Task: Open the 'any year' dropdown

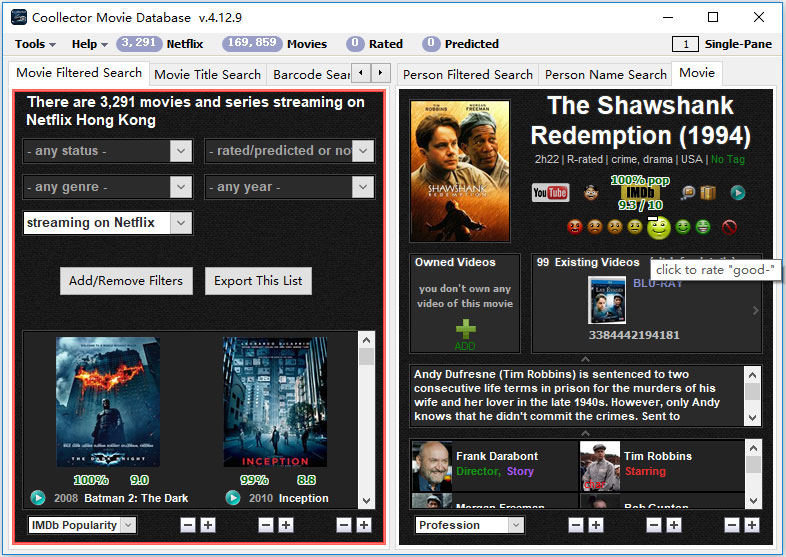Action: click(x=289, y=187)
